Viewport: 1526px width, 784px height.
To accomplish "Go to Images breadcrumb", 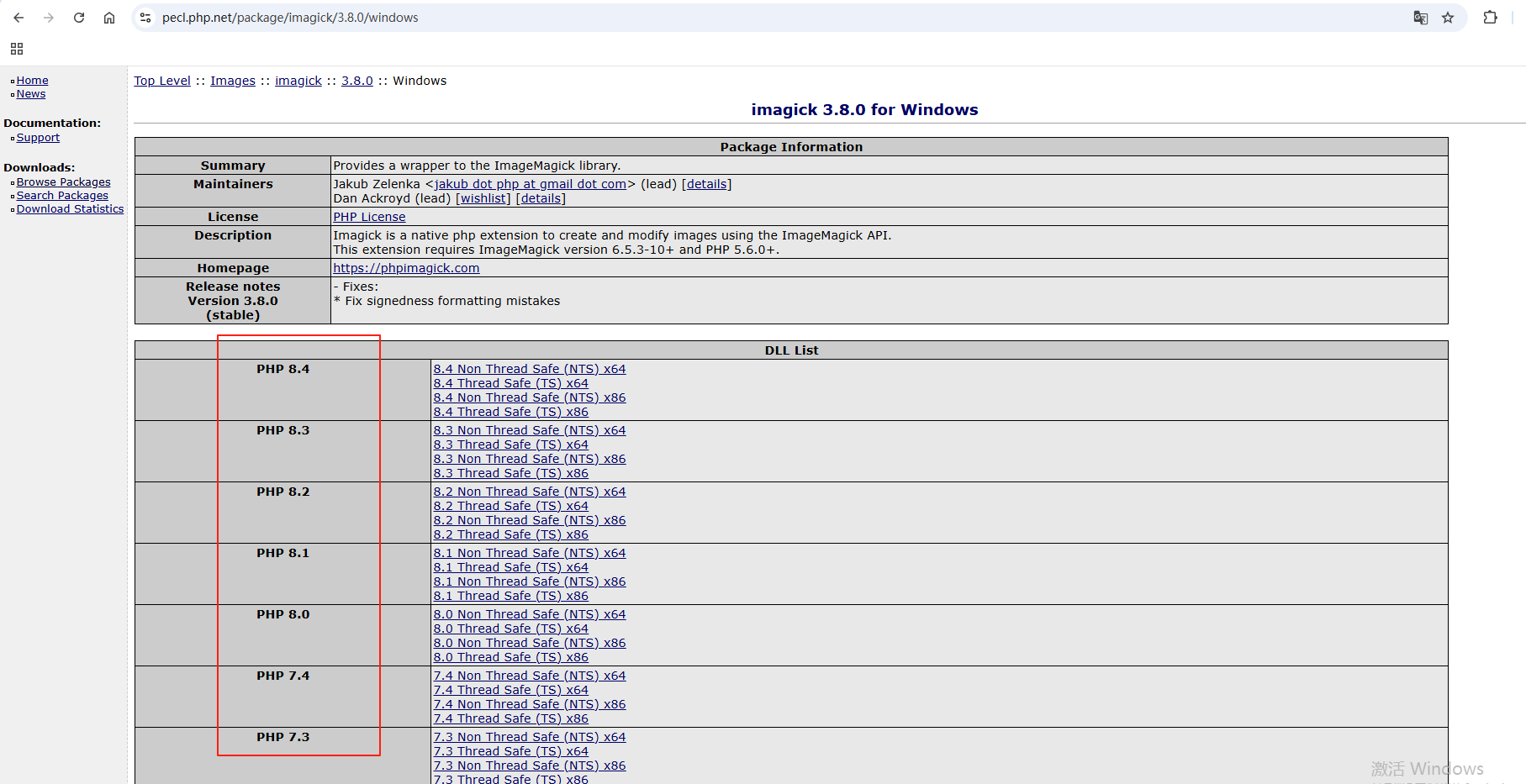I will [x=233, y=81].
